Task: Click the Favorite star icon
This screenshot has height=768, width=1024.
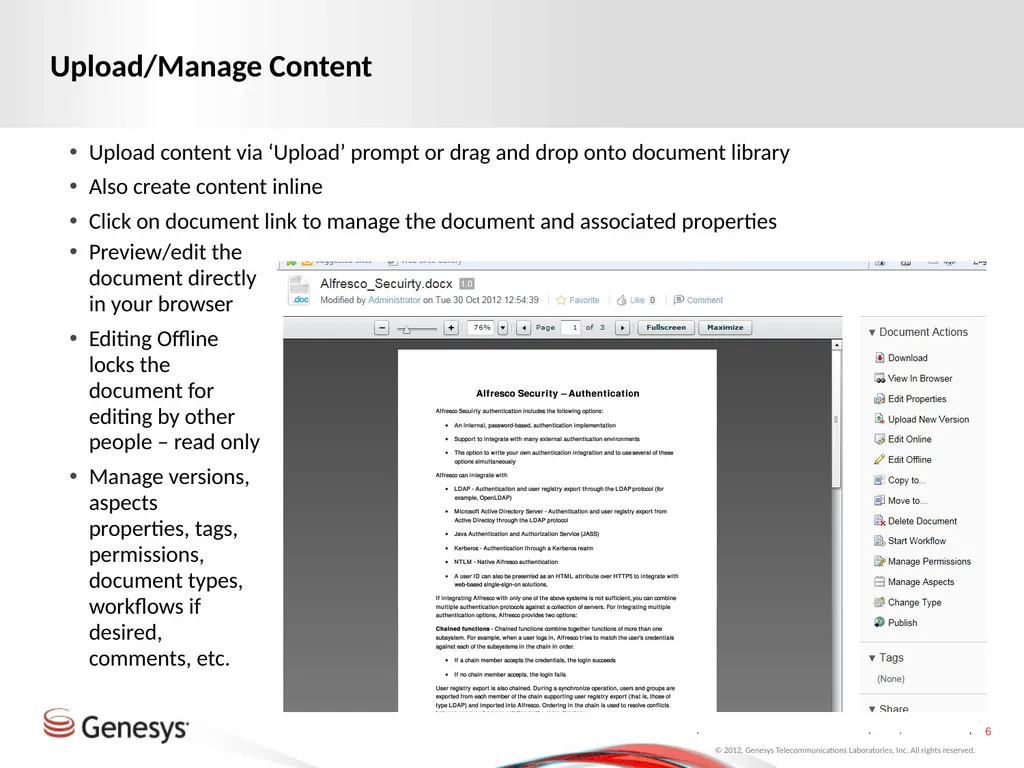Action: [x=561, y=300]
